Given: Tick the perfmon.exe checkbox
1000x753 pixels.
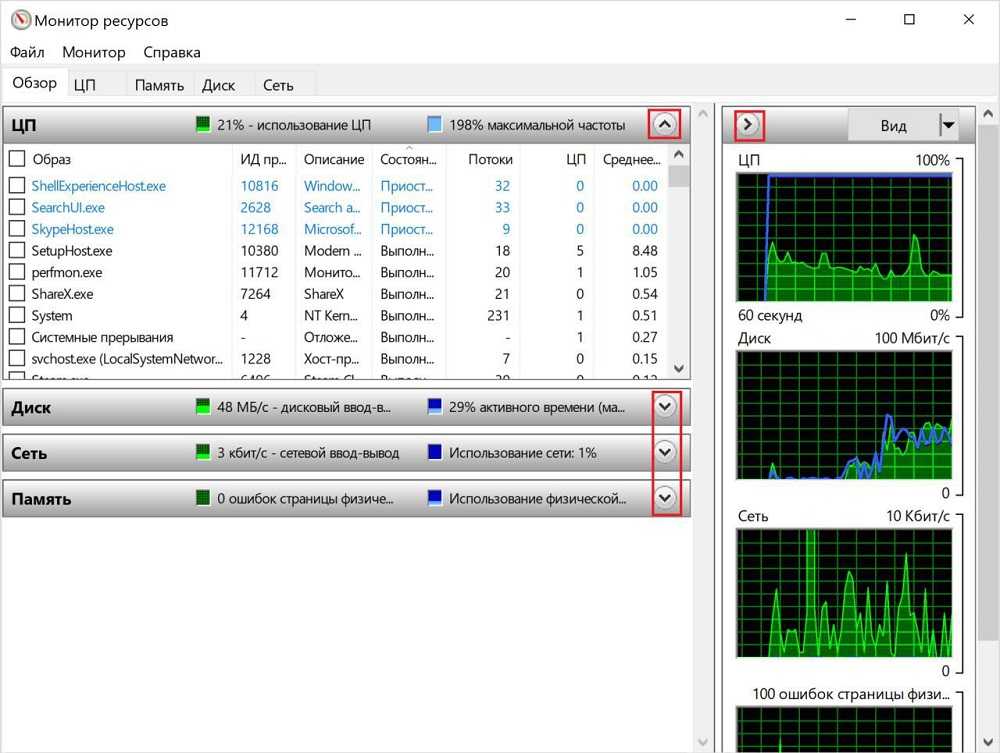Looking at the screenshot, I should 16,272.
